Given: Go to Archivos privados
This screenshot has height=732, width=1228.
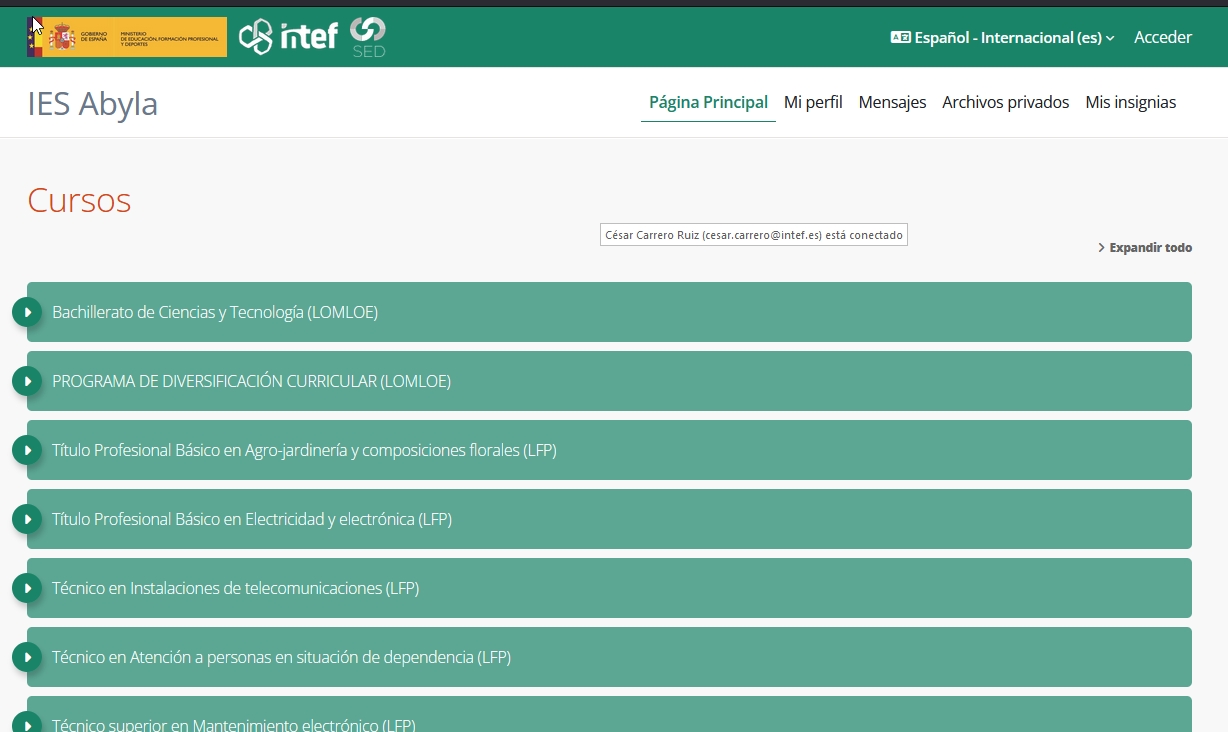Looking at the screenshot, I should [1006, 102].
